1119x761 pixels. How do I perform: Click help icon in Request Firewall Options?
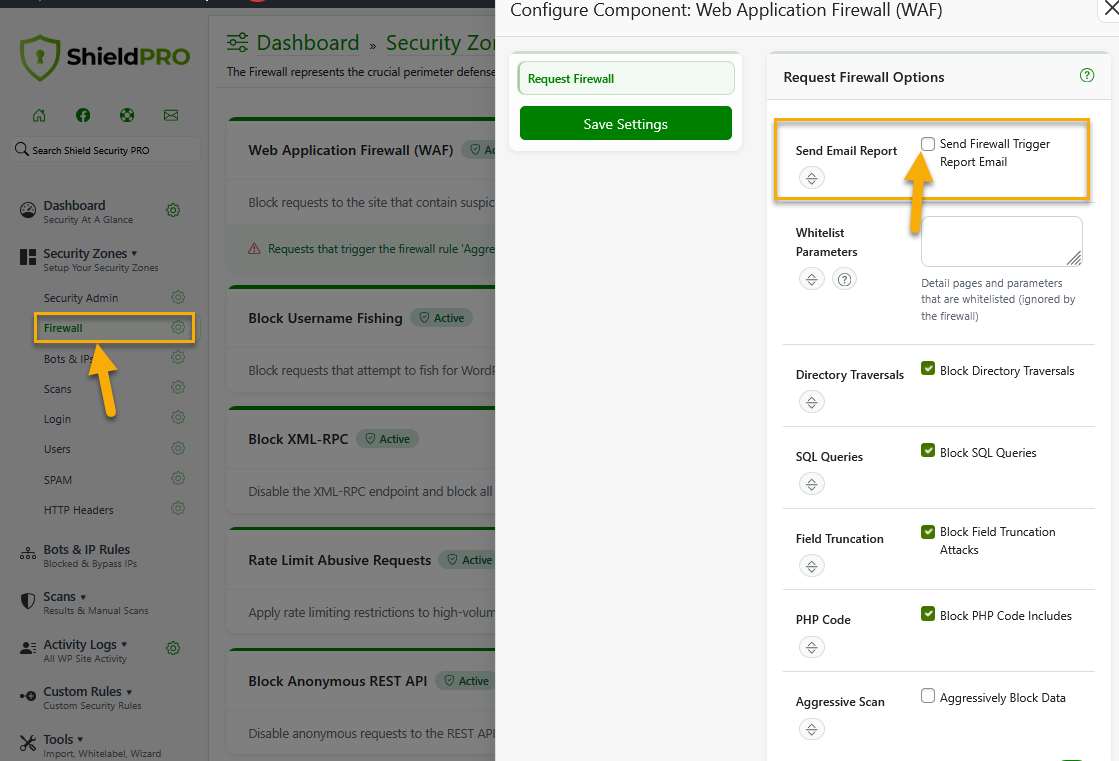(x=1087, y=75)
